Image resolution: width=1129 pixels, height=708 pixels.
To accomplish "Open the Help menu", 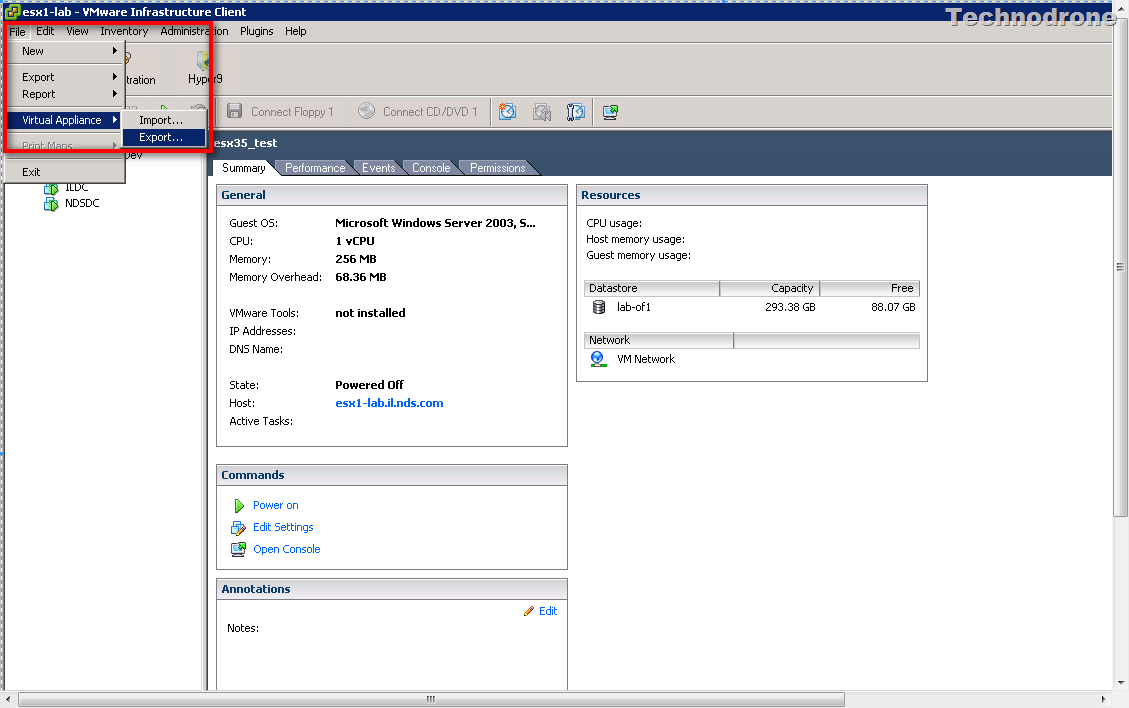I will point(295,31).
